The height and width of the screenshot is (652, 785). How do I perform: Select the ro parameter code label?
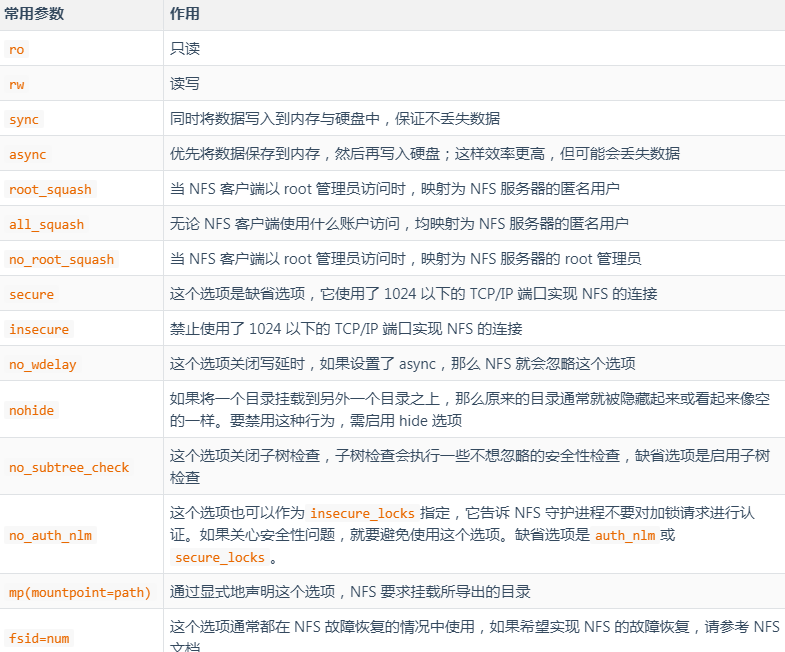[x=17, y=49]
